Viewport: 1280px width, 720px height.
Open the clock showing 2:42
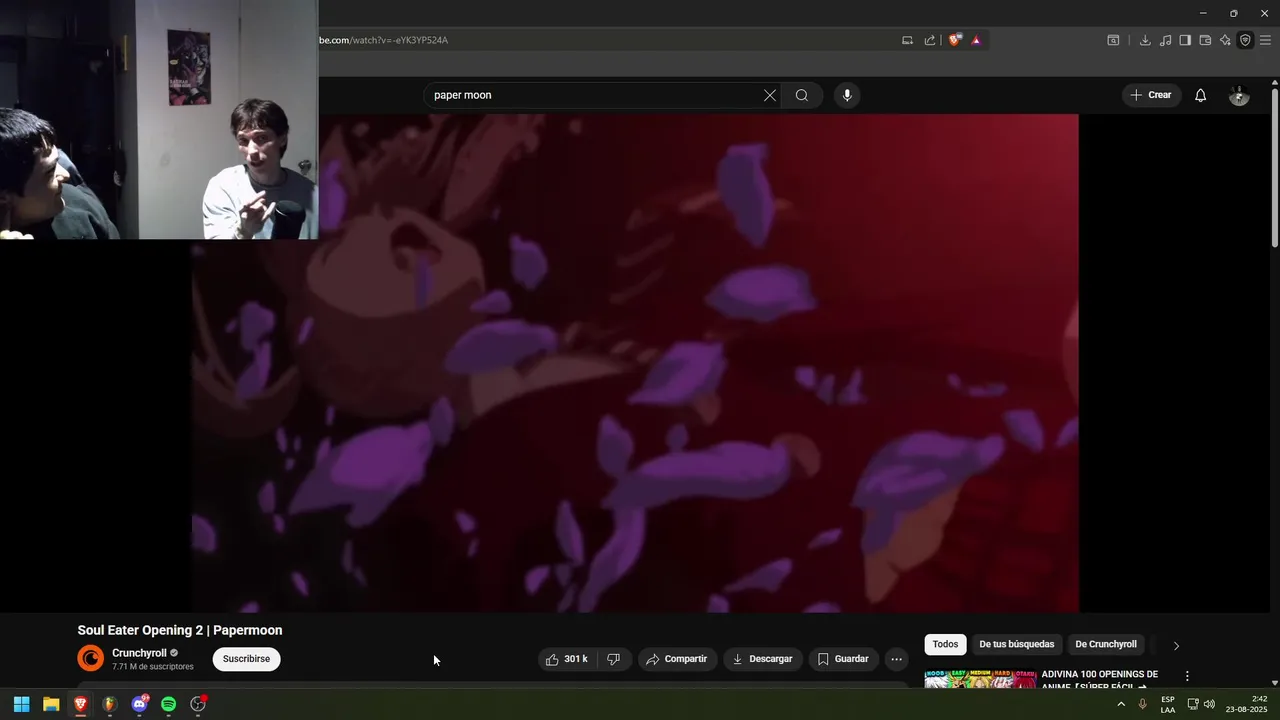(x=1247, y=704)
